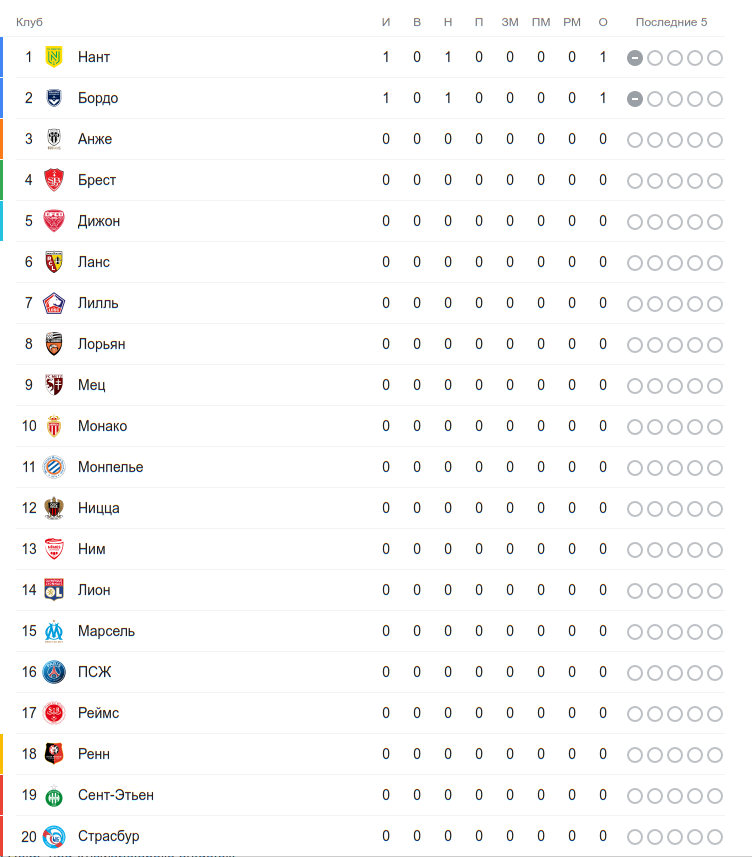The image size is (752, 857).
Task: Open the Нант team link
Action: [94, 57]
